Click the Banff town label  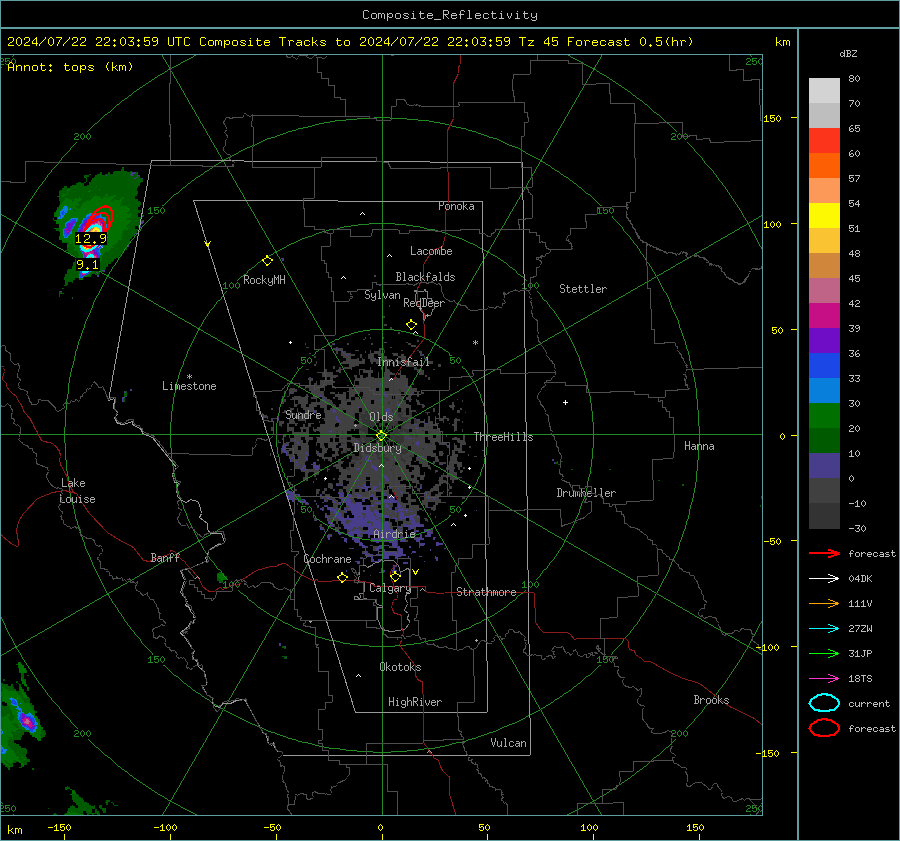(165, 557)
